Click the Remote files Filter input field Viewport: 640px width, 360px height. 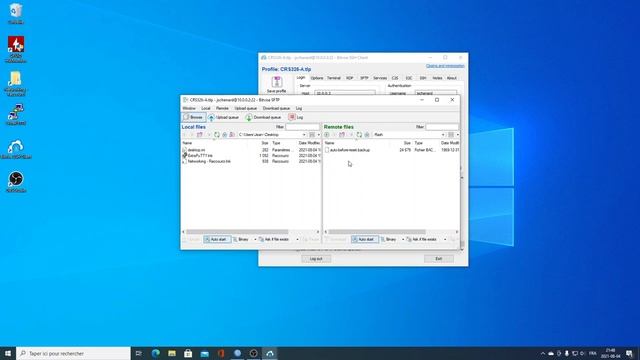click(x=442, y=127)
